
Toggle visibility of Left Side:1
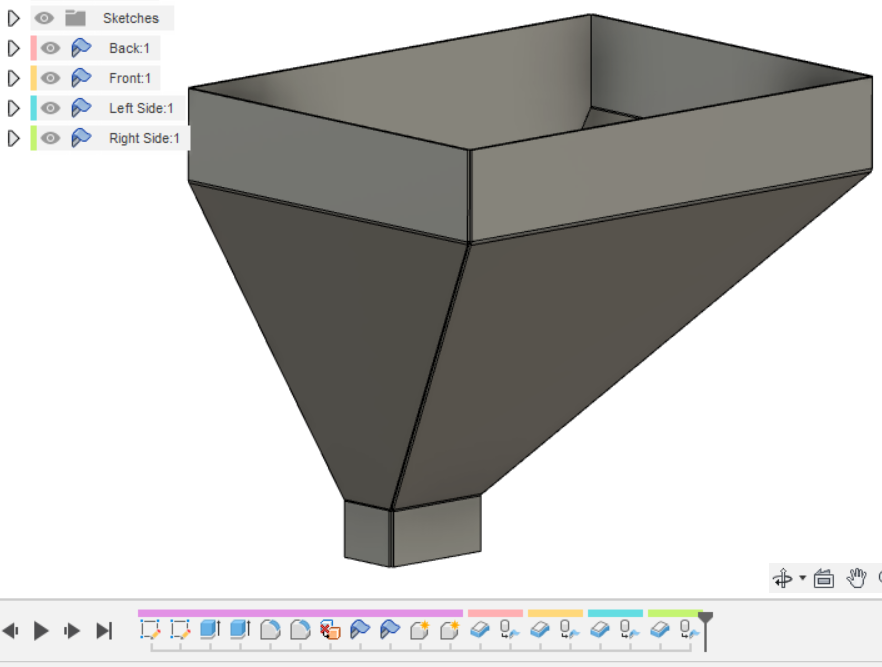tap(49, 108)
